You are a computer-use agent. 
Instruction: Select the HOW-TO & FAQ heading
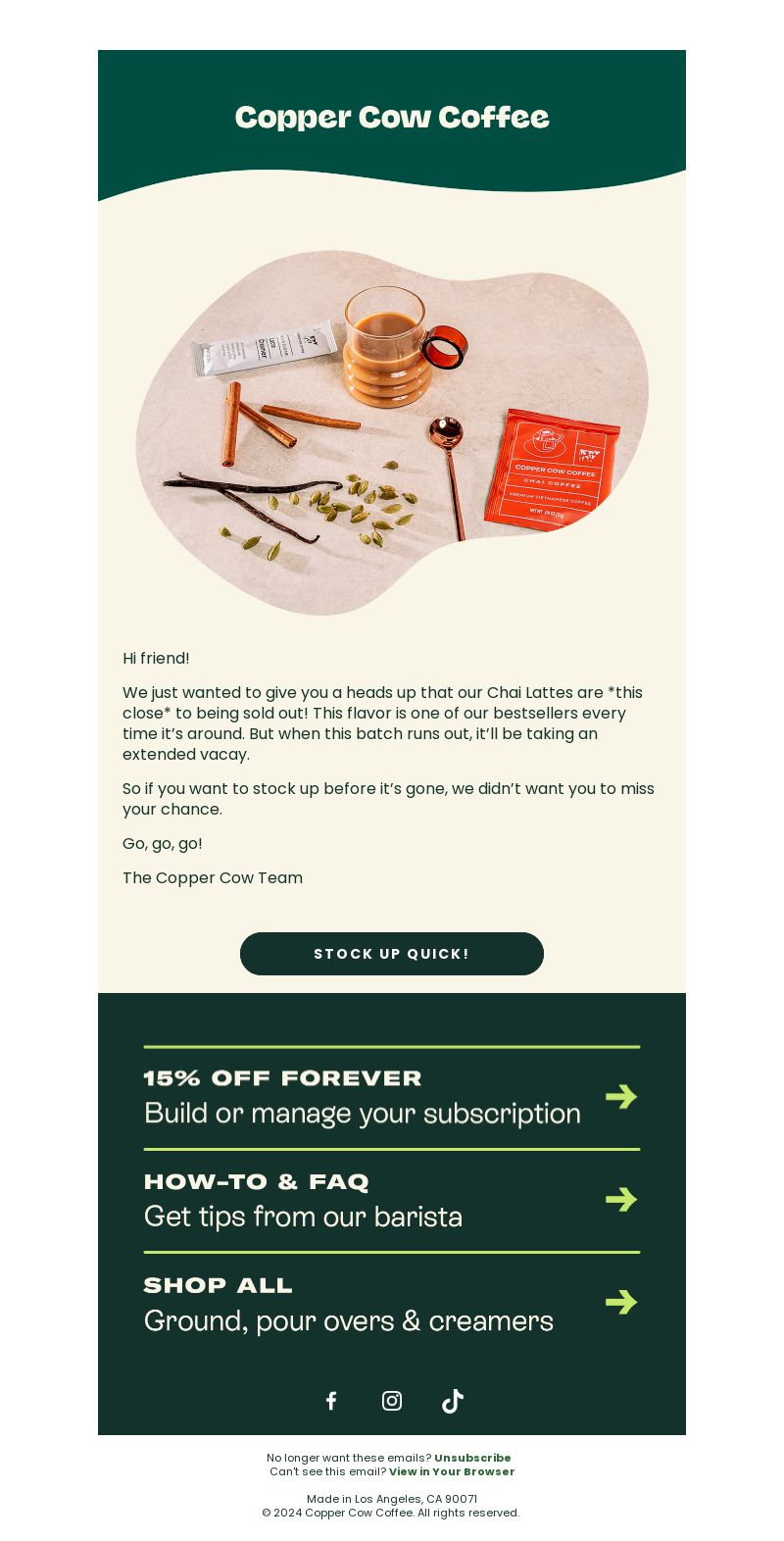point(257,1181)
